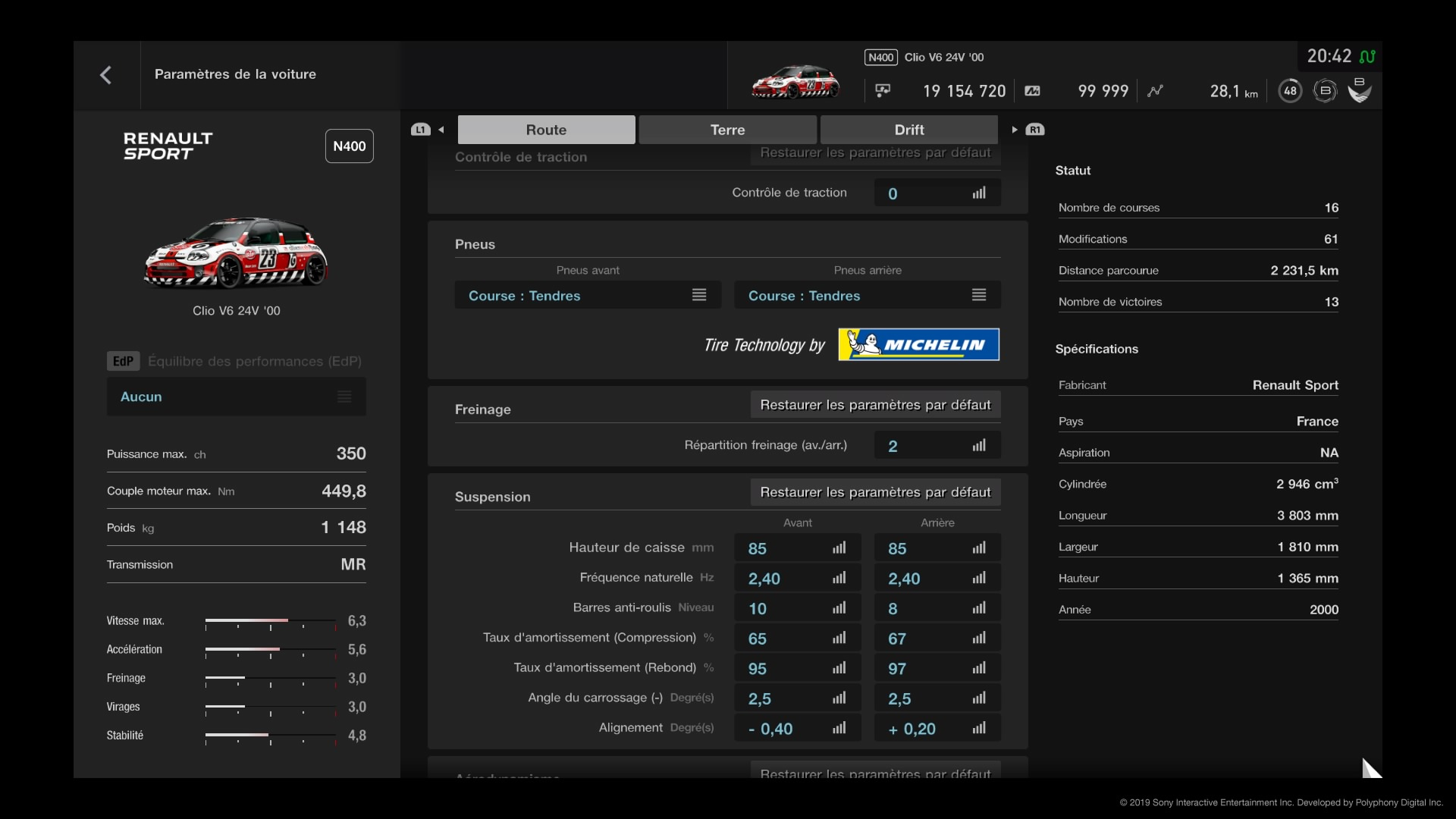The height and width of the screenshot is (819, 1456).
Task: Open rear tires list menu icon
Action: click(x=979, y=295)
